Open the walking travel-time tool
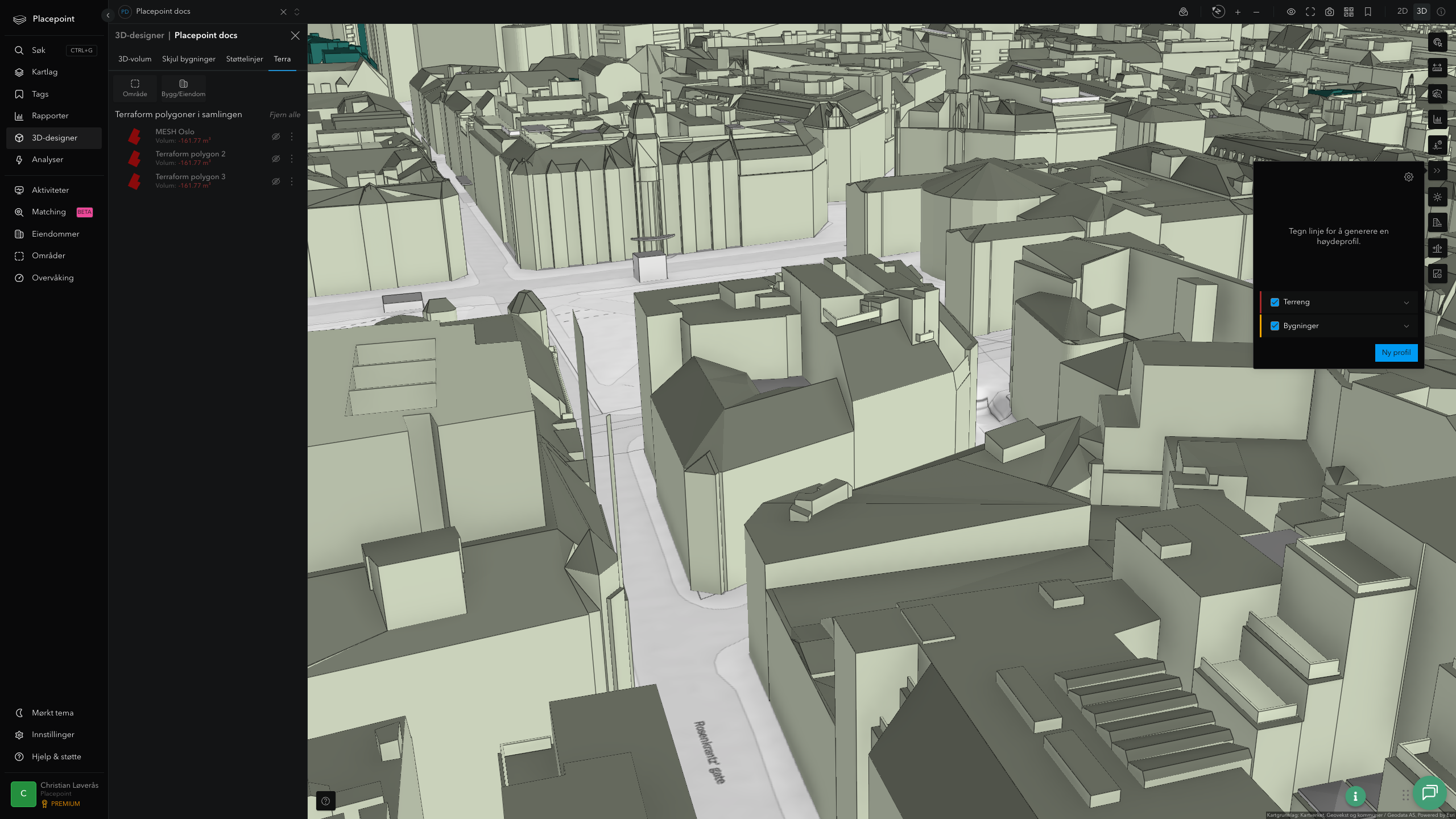 [x=1437, y=145]
